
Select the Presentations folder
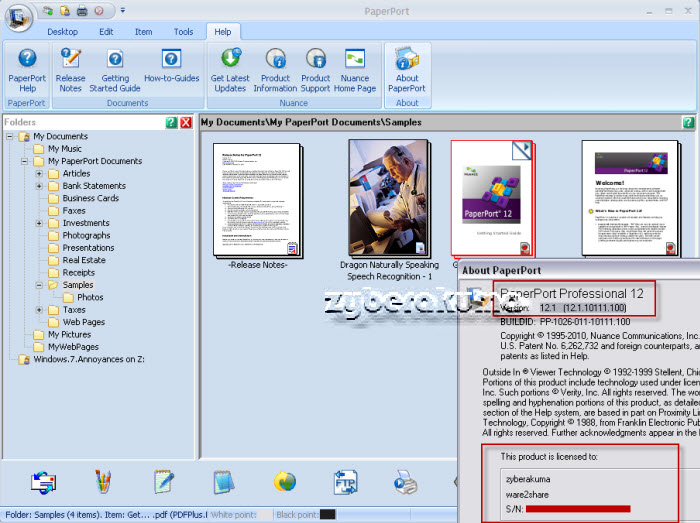coord(88,248)
